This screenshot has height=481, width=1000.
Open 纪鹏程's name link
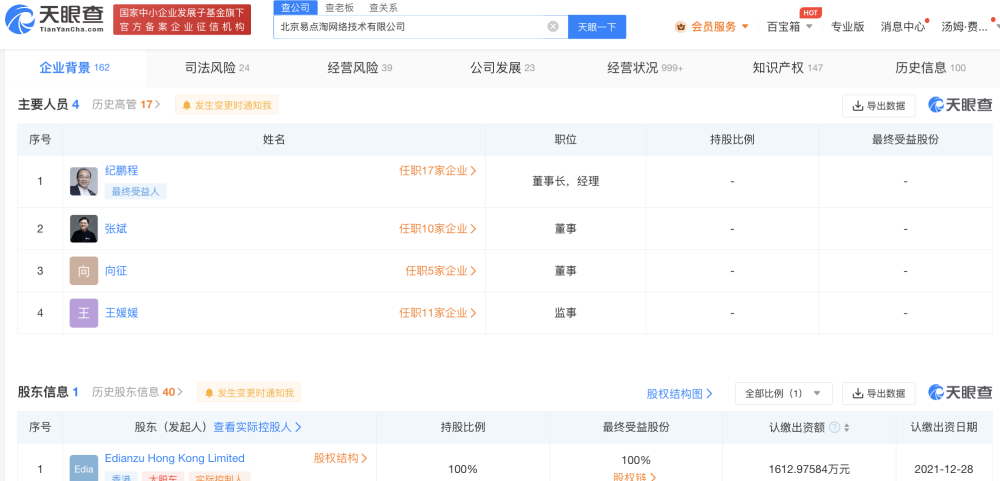121,170
